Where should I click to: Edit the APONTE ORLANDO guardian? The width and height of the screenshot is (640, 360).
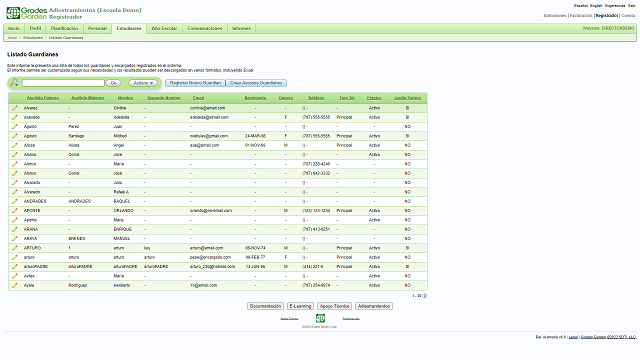[15, 211]
